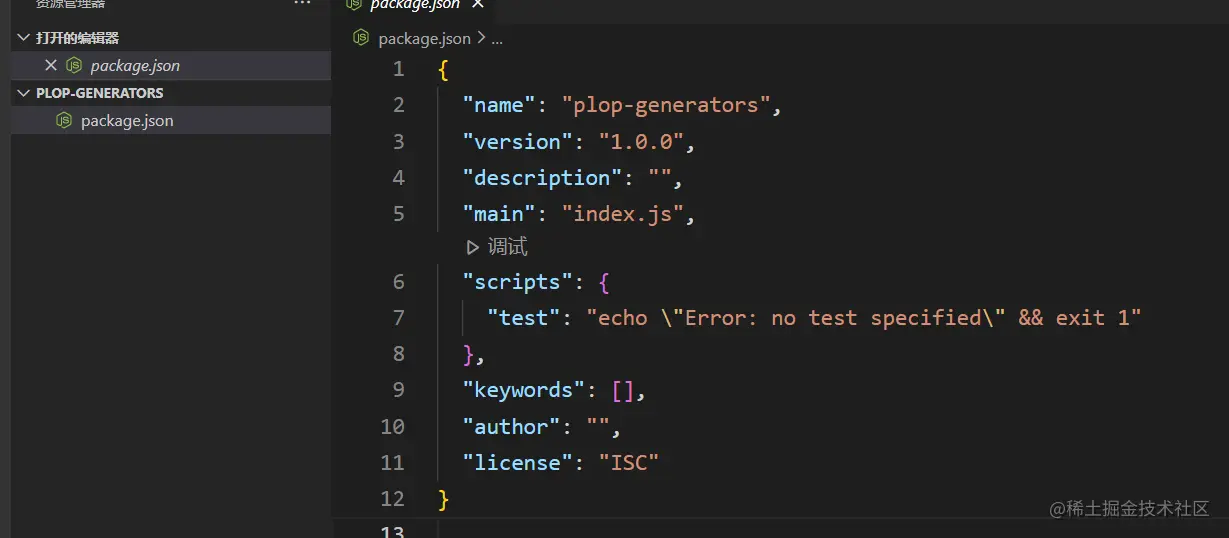
Task: Click the 调试 debug CodeLens link
Action: (507, 247)
